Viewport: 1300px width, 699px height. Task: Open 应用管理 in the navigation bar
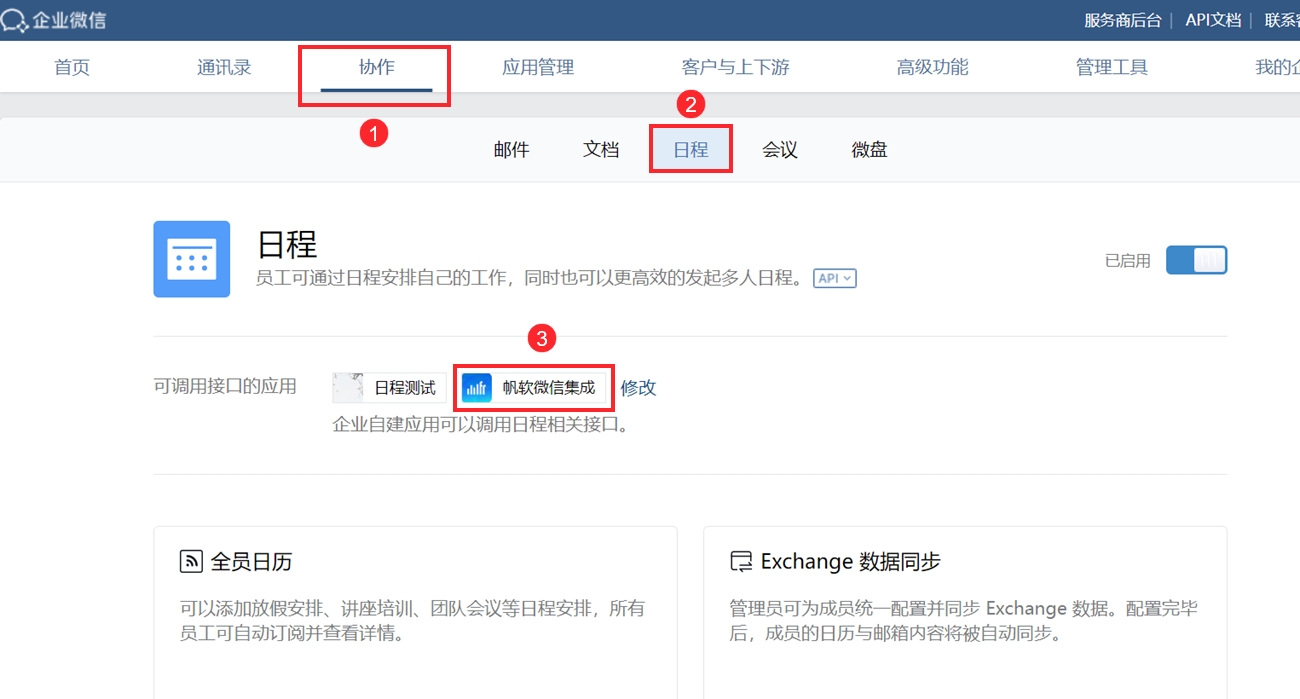538,67
